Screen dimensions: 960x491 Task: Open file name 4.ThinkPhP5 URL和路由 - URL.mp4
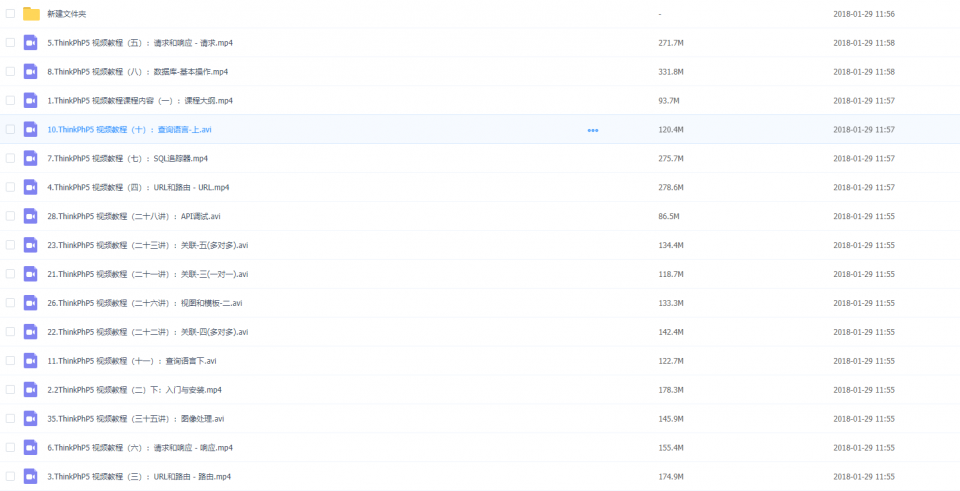(138, 187)
